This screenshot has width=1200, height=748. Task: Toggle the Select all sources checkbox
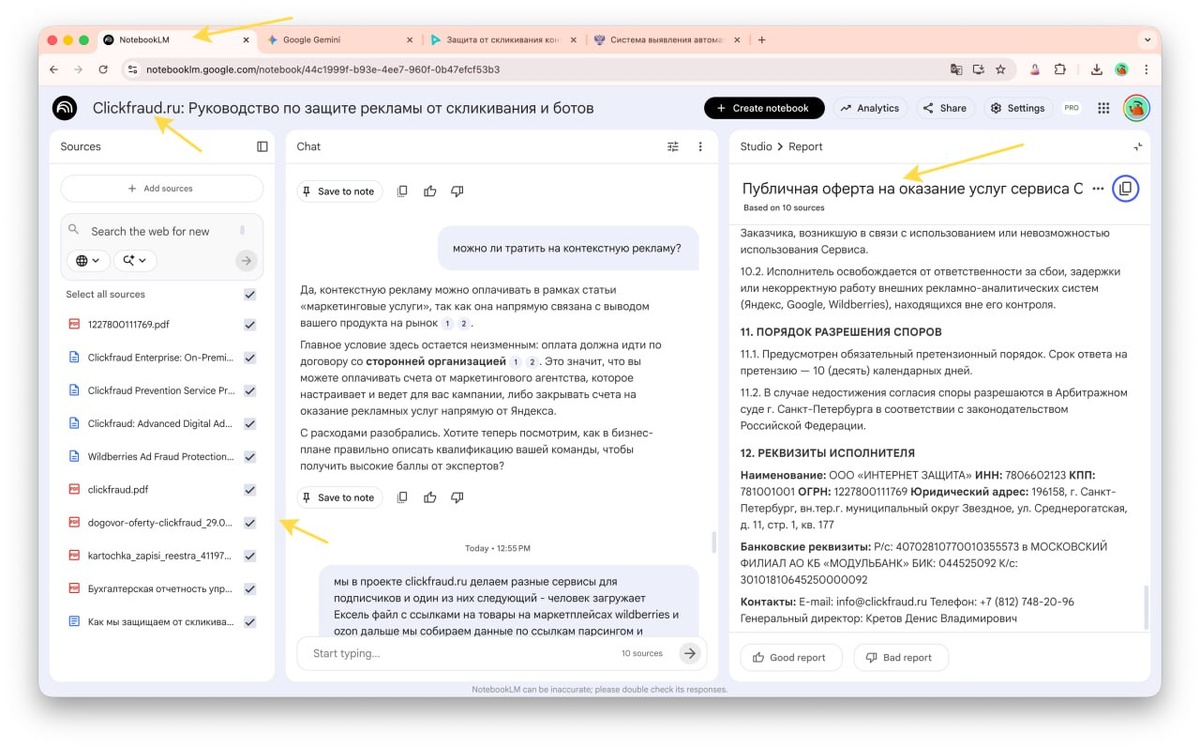250,295
